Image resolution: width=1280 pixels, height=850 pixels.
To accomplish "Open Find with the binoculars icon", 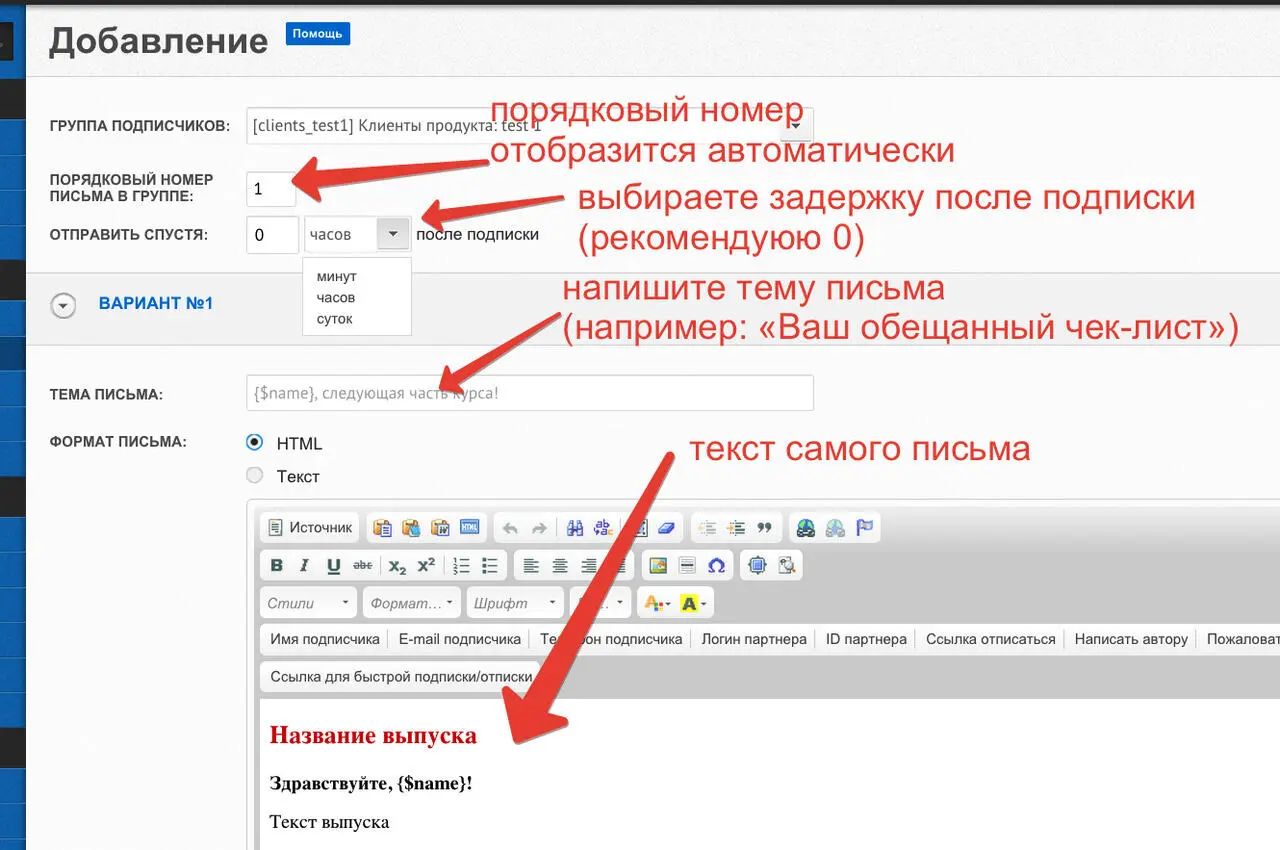I will click(x=575, y=528).
